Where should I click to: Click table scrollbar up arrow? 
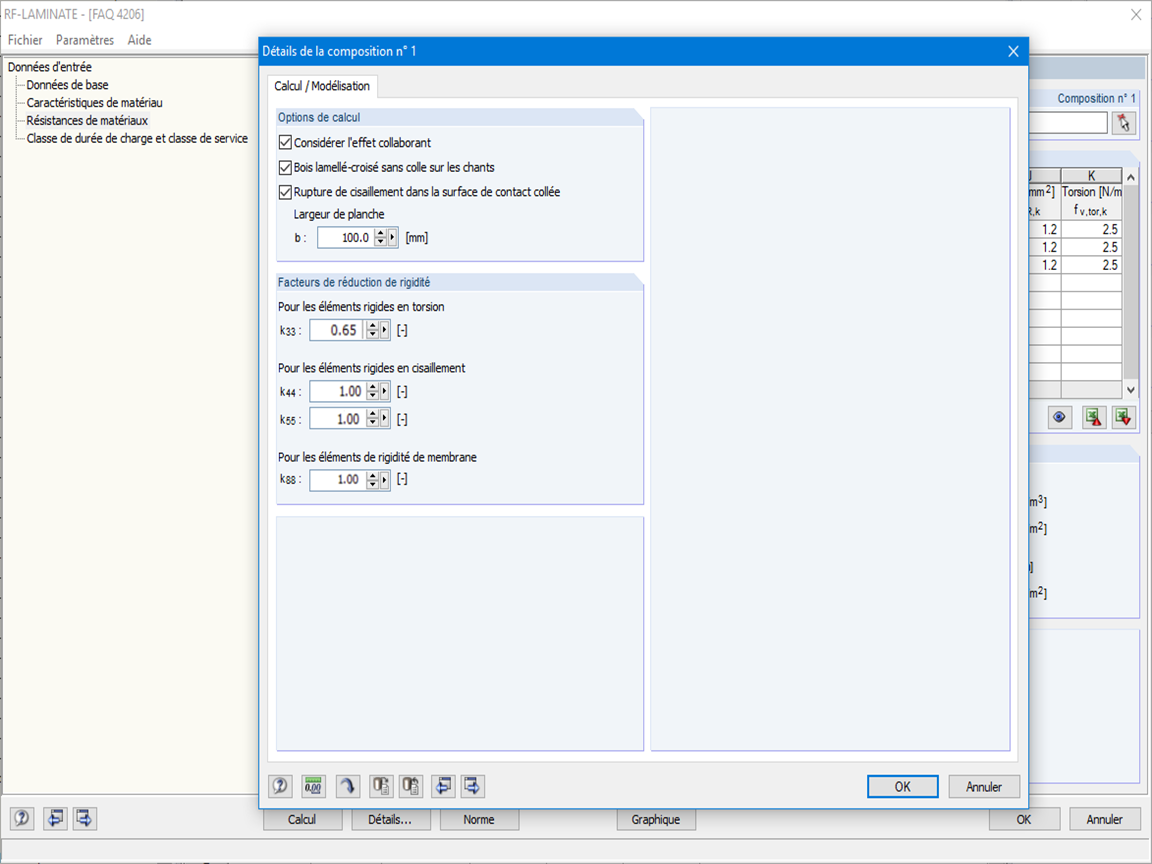click(1131, 177)
